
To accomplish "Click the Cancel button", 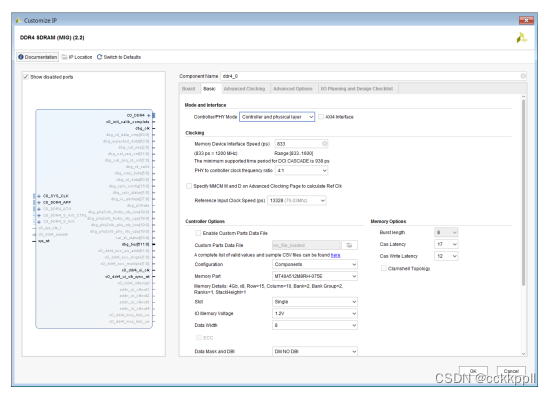I will coord(511,371).
